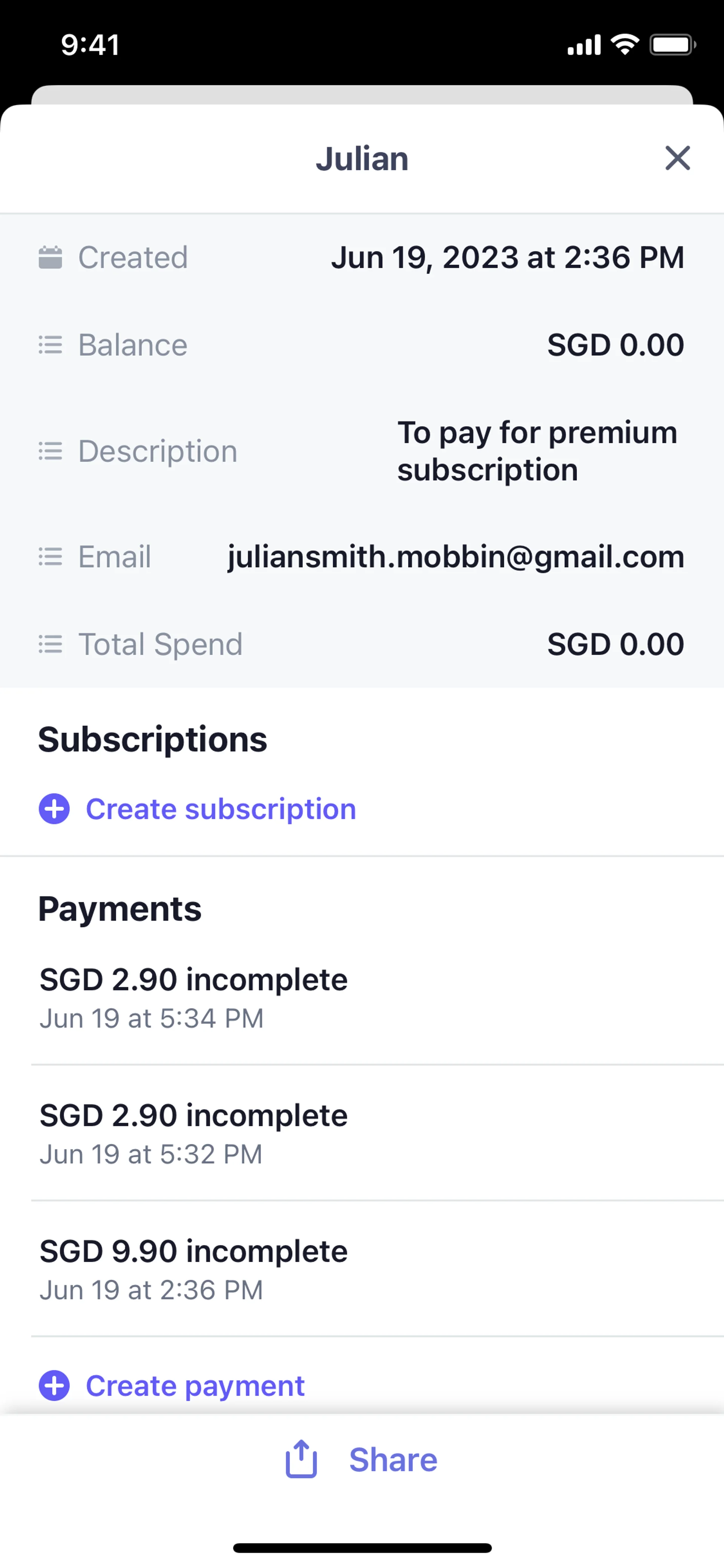Close the Julian customer sheet
Image resolution: width=724 pixels, height=1568 pixels.
point(677,158)
